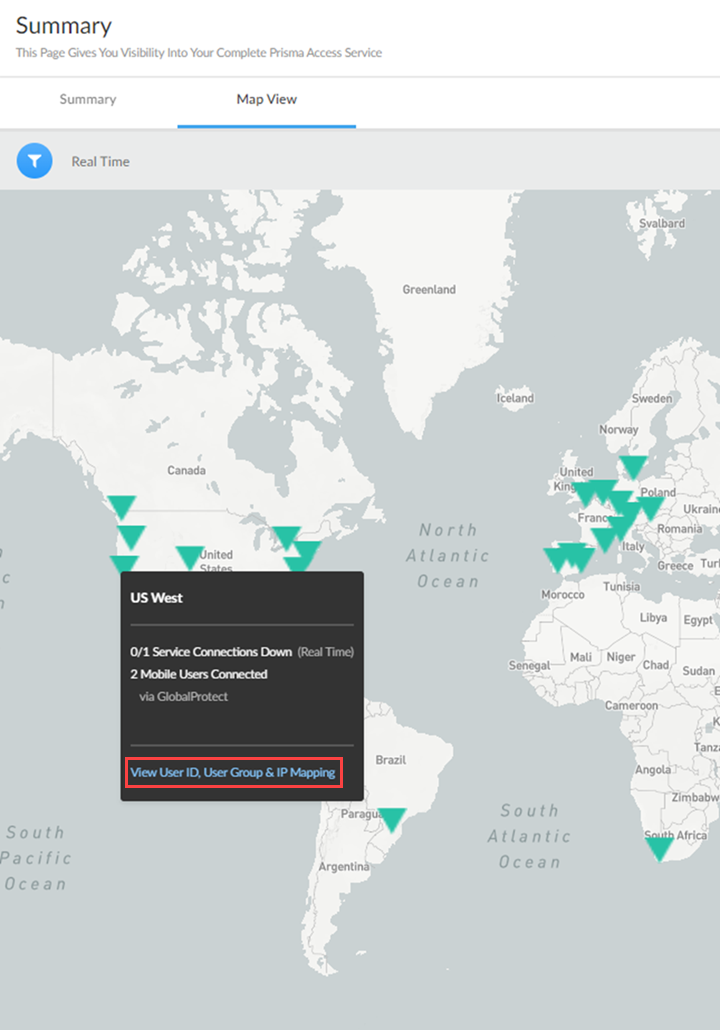The height and width of the screenshot is (1030, 720).
Task: Click the US West popup title
Action: tap(157, 598)
